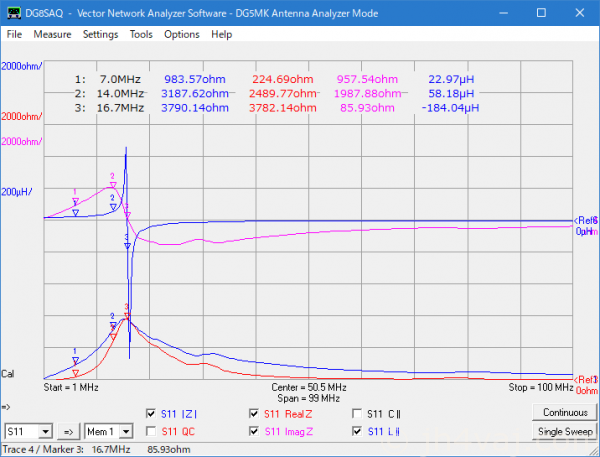
Task: Click the Cal status indicator
Action: pyautogui.click(x=8, y=374)
